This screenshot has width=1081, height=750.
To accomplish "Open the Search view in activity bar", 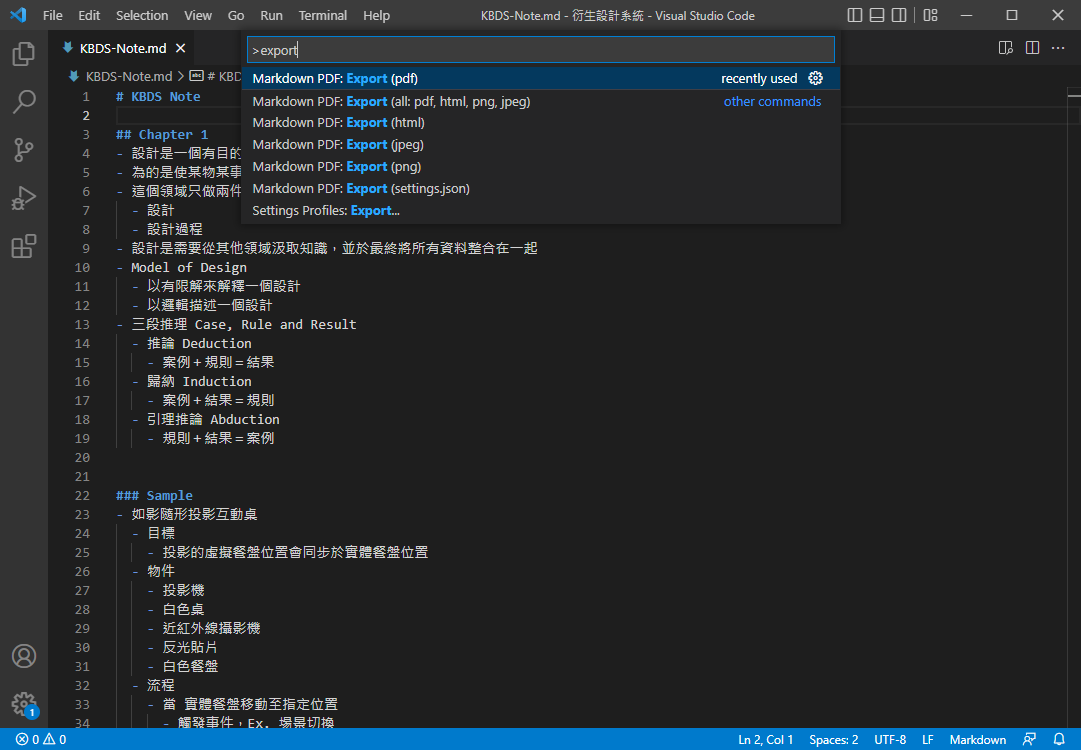I will click(23, 102).
